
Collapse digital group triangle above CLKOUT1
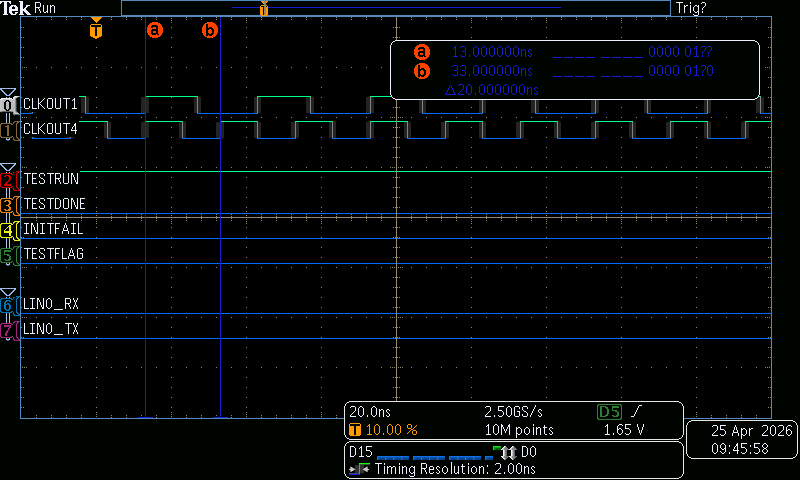point(8,92)
